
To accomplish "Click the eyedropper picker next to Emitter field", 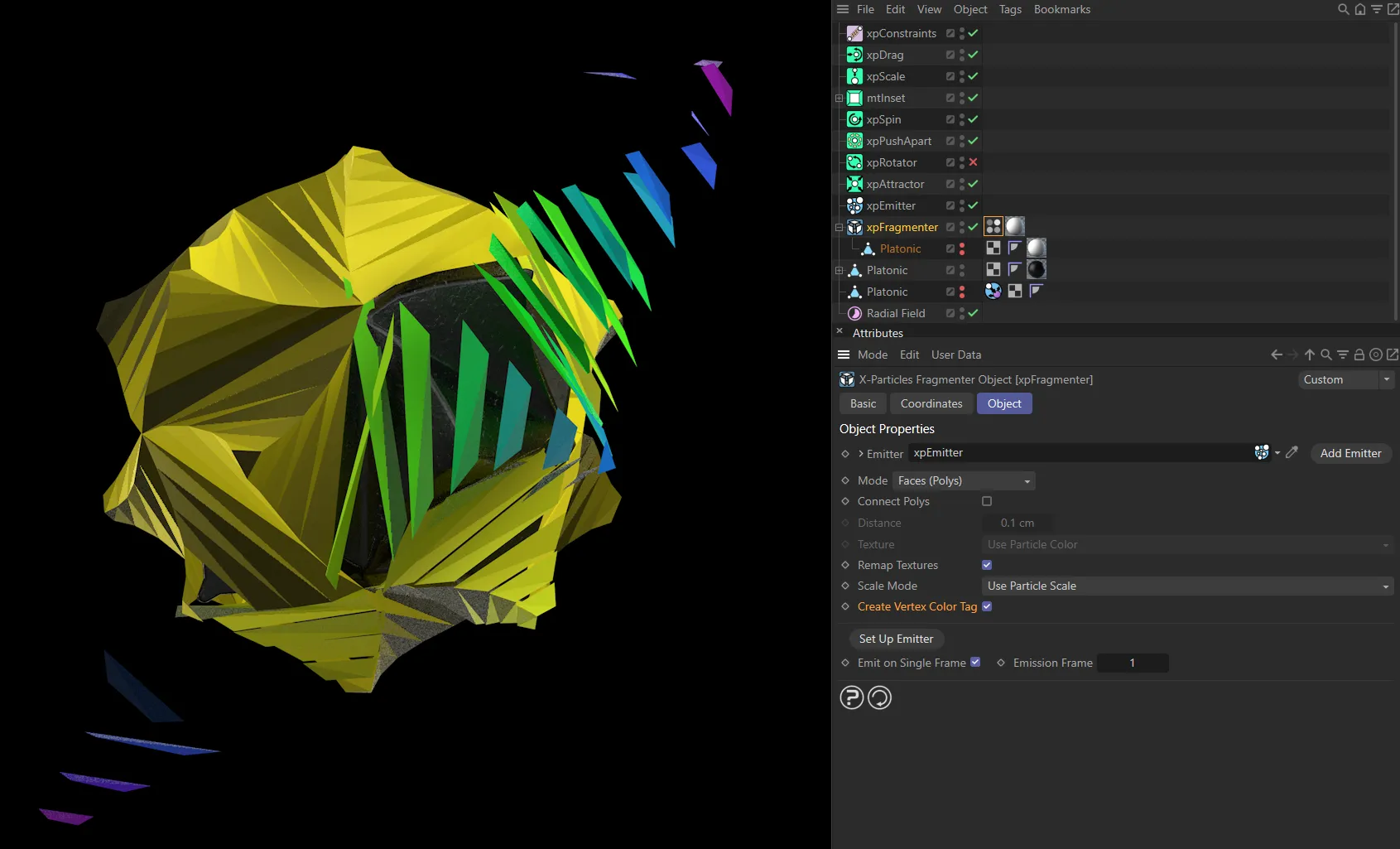I will [x=1292, y=453].
